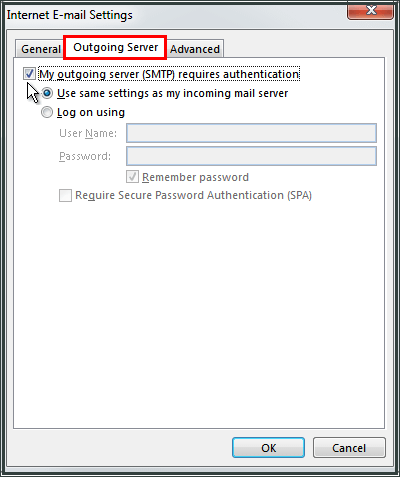
Task: Enable Require Secure Password Authentication checkbox
Action: (x=65, y=195)
